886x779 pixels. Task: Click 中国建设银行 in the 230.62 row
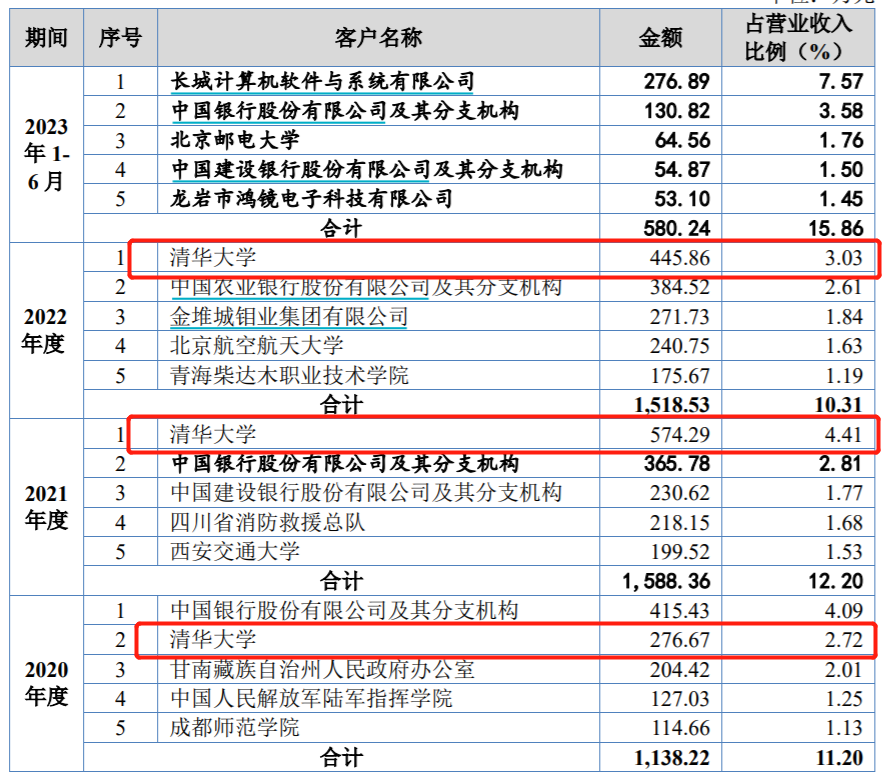pos(235,493)
